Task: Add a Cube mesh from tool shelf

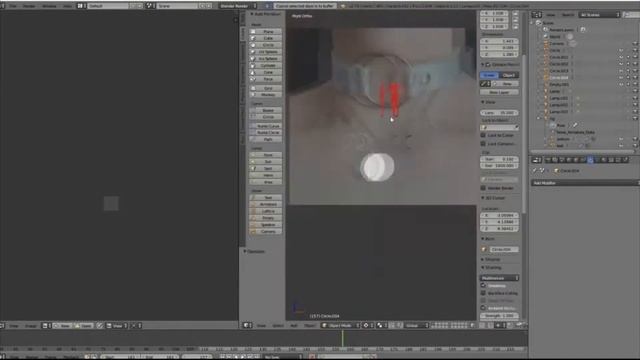Action: [266, 38]
